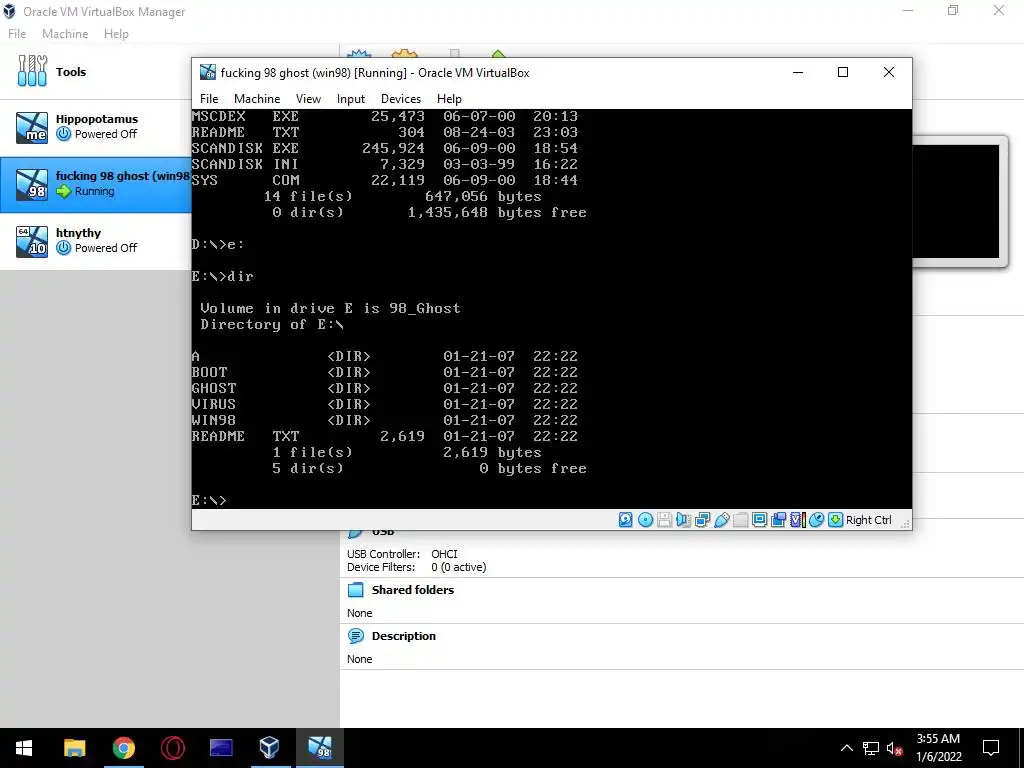Image resolution: width=1024 pixels, height=768 pixels.
Task: Click the Shared folders blue folder icon
Action: 356,590
